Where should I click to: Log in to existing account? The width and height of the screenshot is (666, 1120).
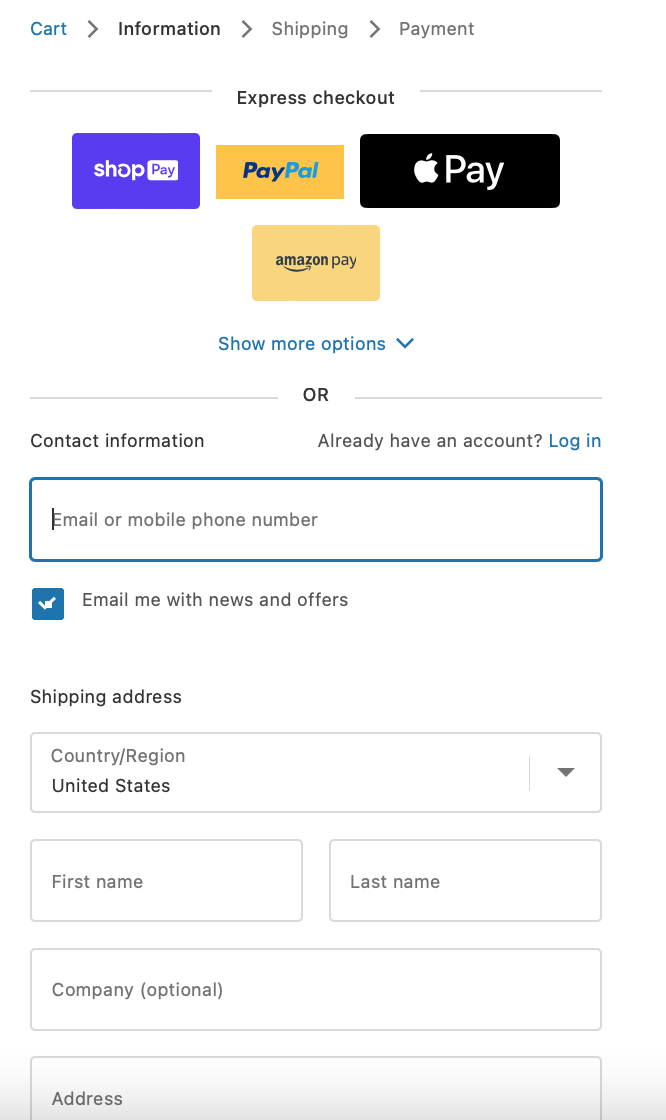pyautogui.click(x=575, y=441)
